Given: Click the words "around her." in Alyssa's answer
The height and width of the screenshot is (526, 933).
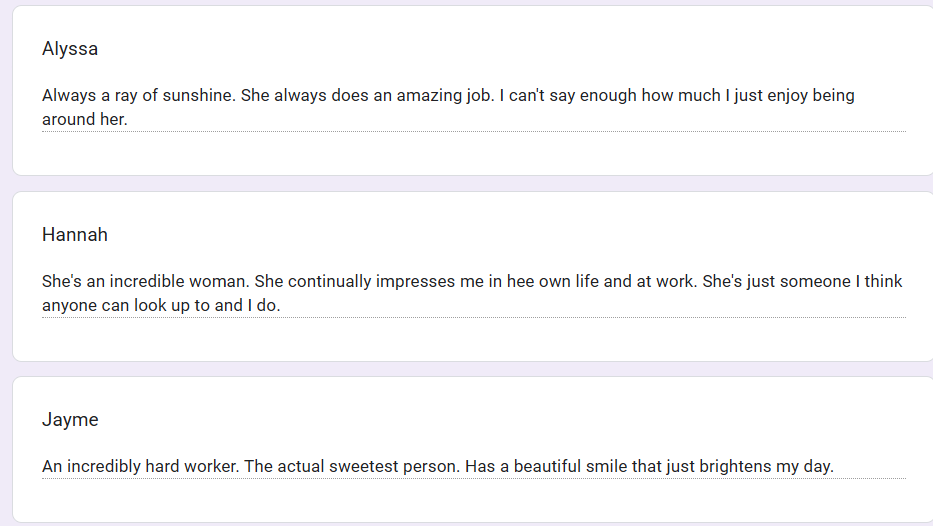Looking at the screenshot, I should click(85, 120).
